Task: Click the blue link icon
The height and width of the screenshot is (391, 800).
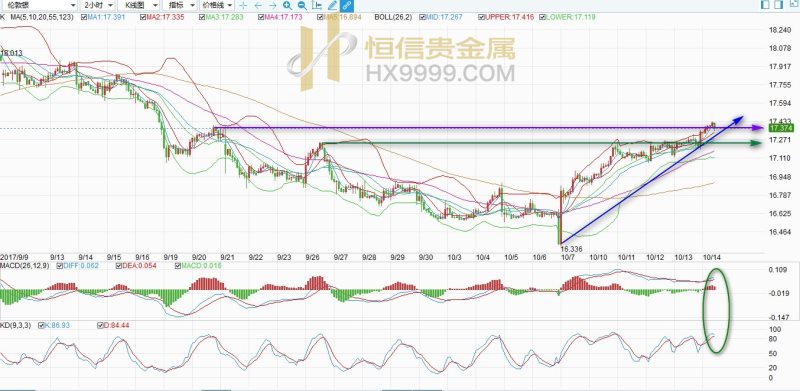Action: 346,6
